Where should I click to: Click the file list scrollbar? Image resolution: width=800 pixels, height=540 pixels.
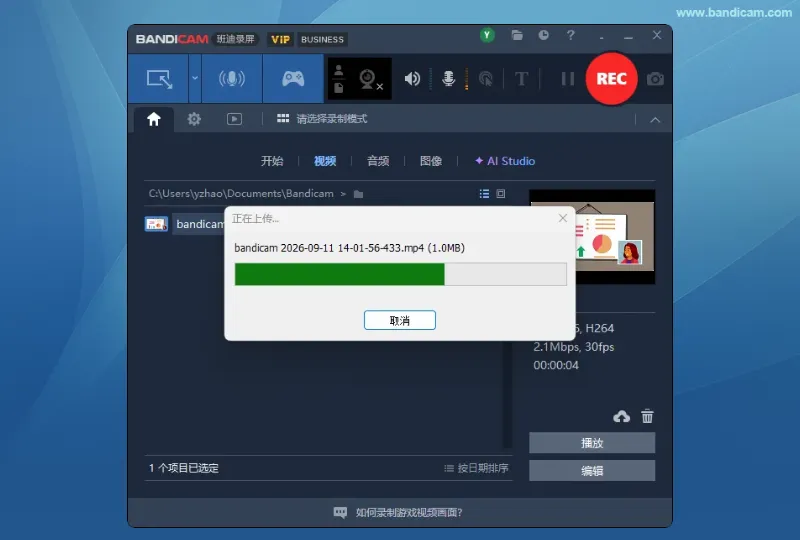click(x=507, y=395)
